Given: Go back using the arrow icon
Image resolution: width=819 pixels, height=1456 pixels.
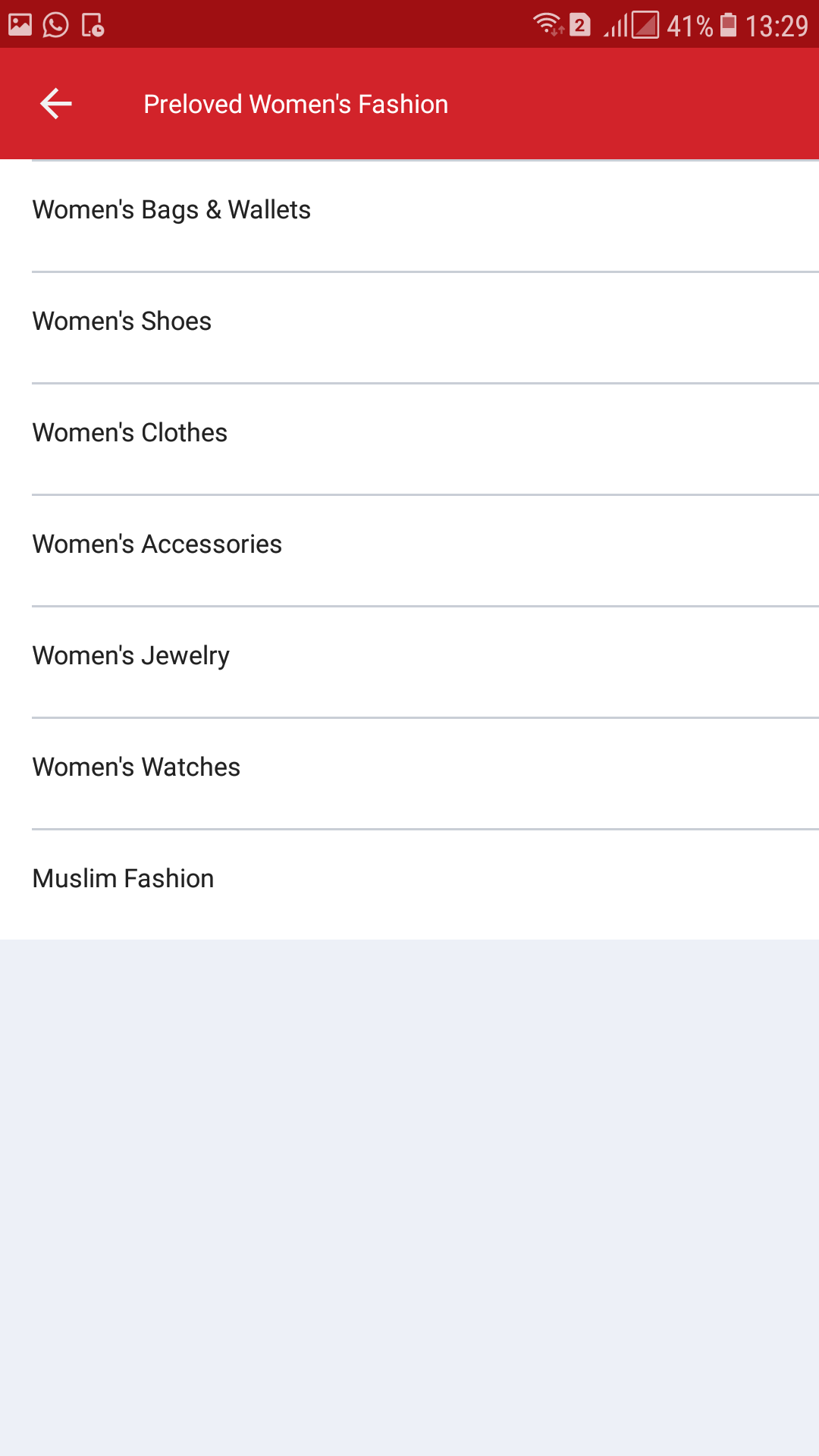Looking at the screenshot, I should tap(56, 104).
